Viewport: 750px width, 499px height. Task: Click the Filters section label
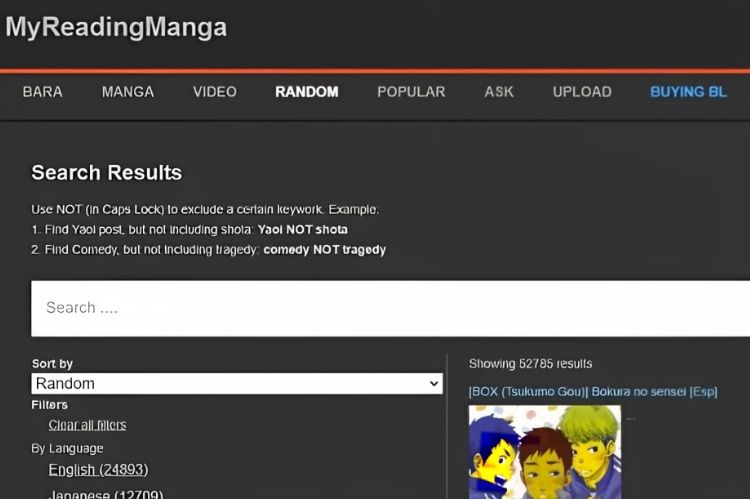[49, 405]
